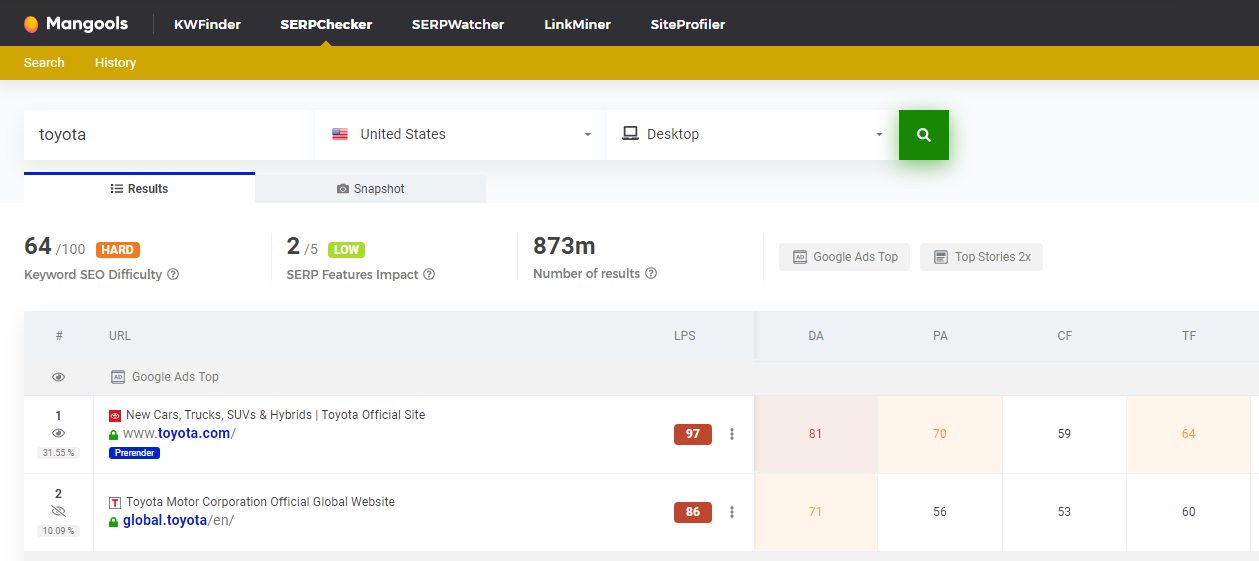Go to LinkMiner

[577, 24]
